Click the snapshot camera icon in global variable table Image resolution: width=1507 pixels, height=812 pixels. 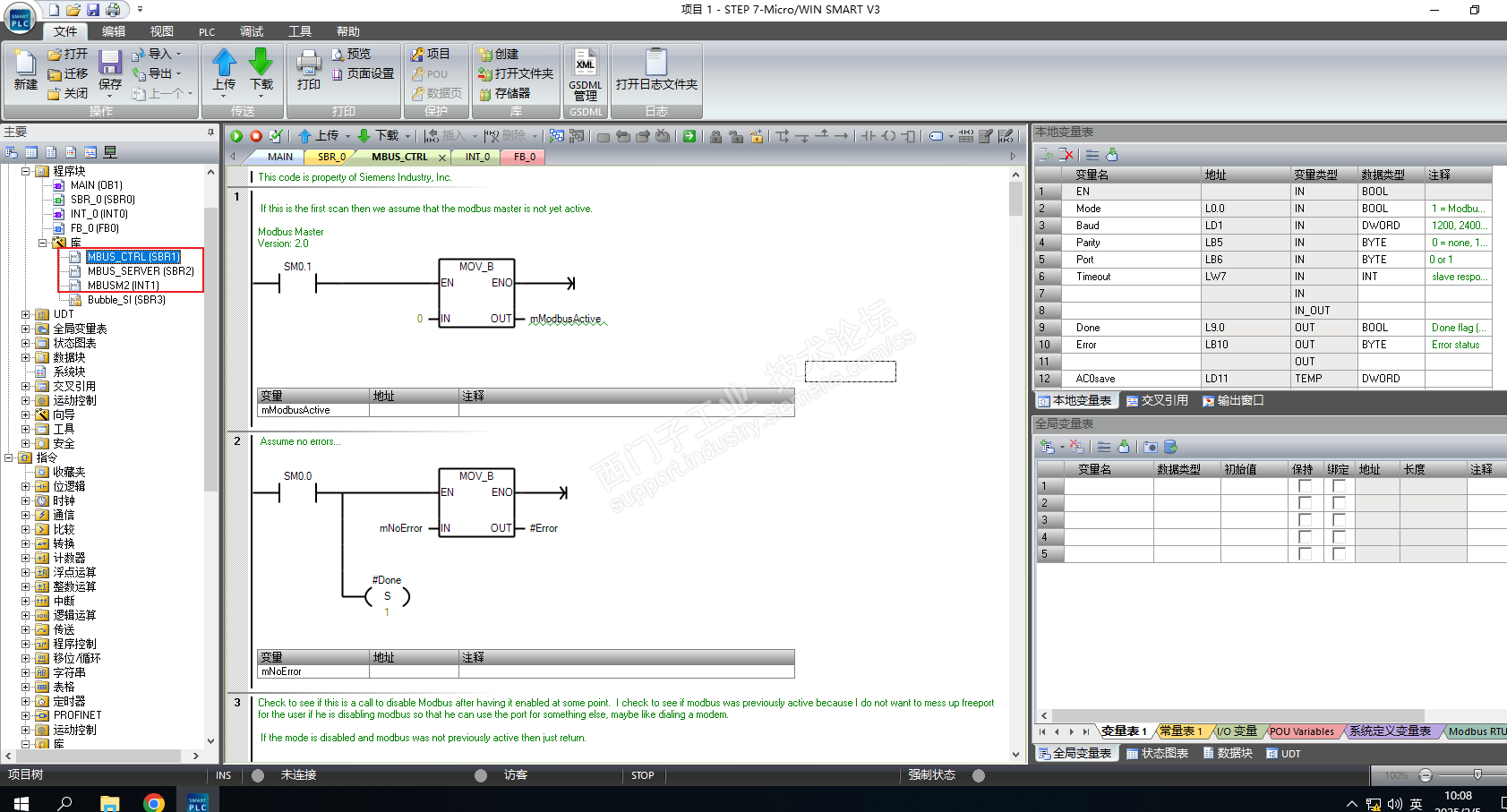[x=1151, y=447]
